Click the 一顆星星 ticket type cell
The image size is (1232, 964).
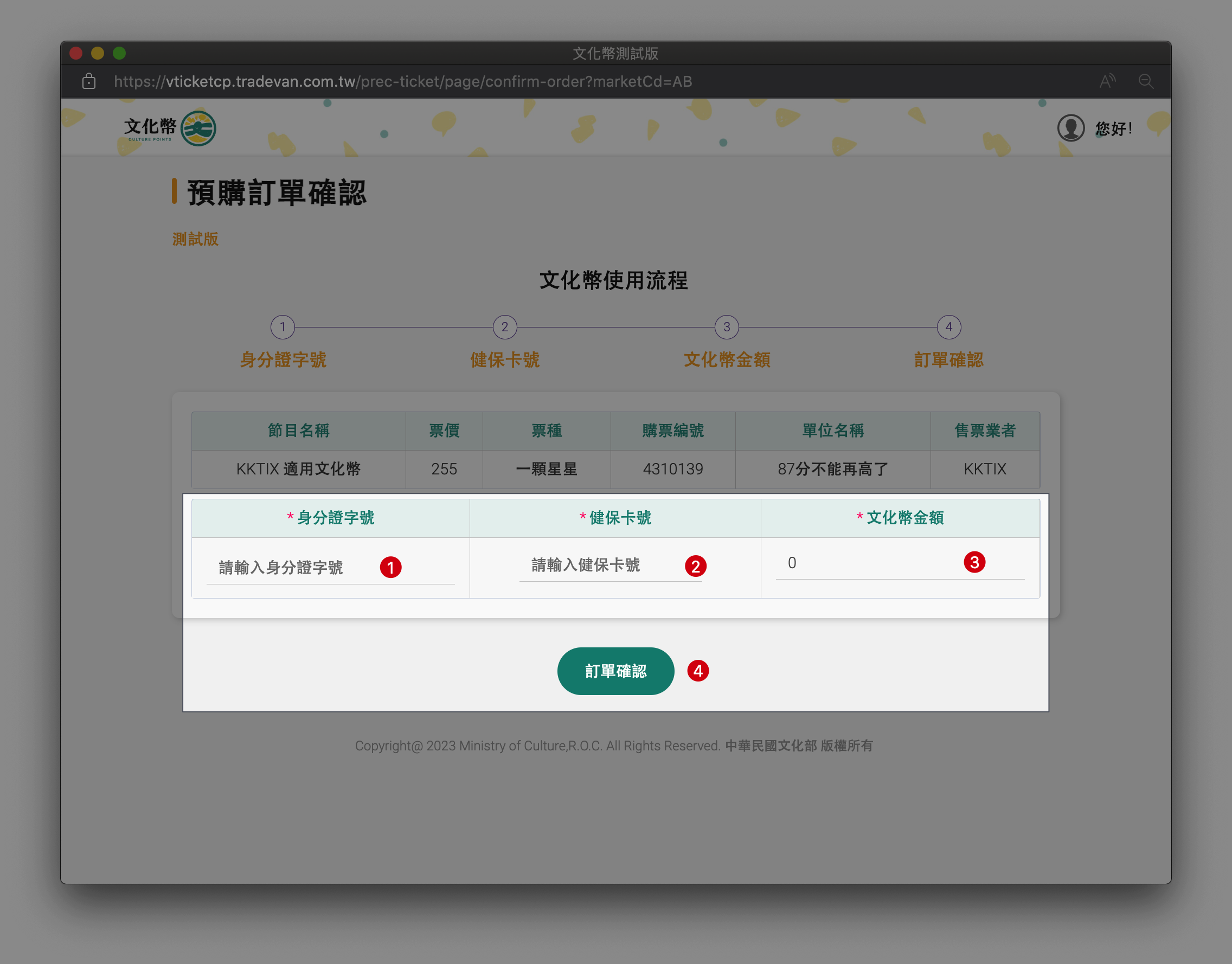point(546,469)
